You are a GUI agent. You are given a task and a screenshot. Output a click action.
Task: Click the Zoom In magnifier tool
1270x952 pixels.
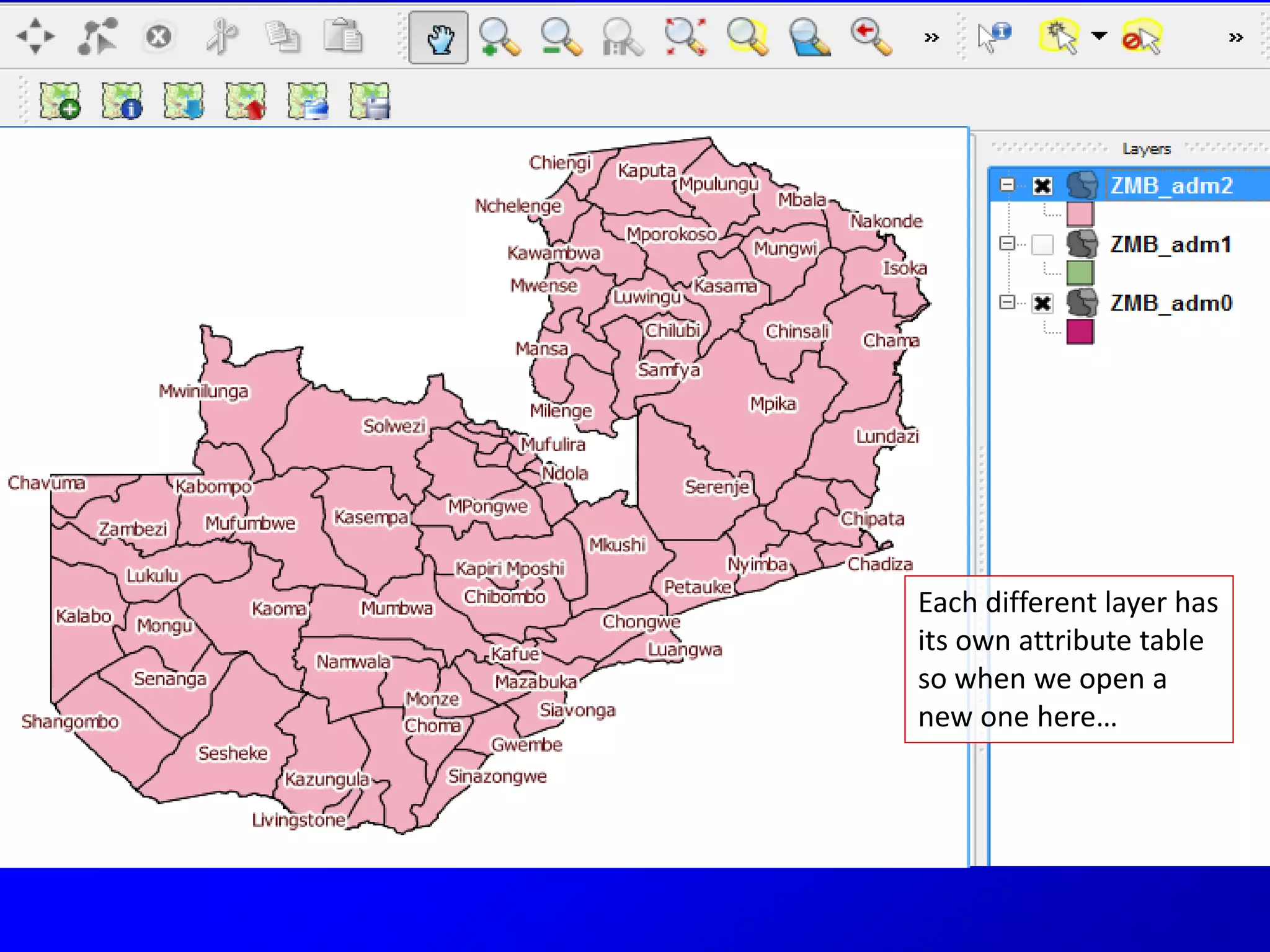499,38
